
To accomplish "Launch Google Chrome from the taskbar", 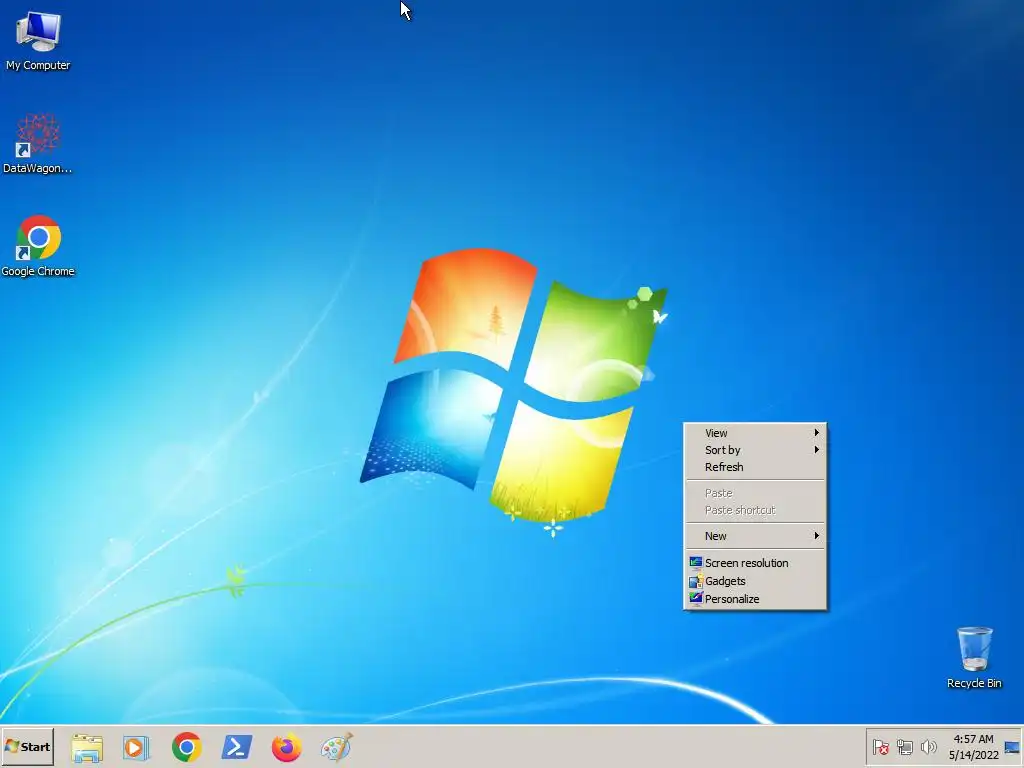I will point(187,747).
